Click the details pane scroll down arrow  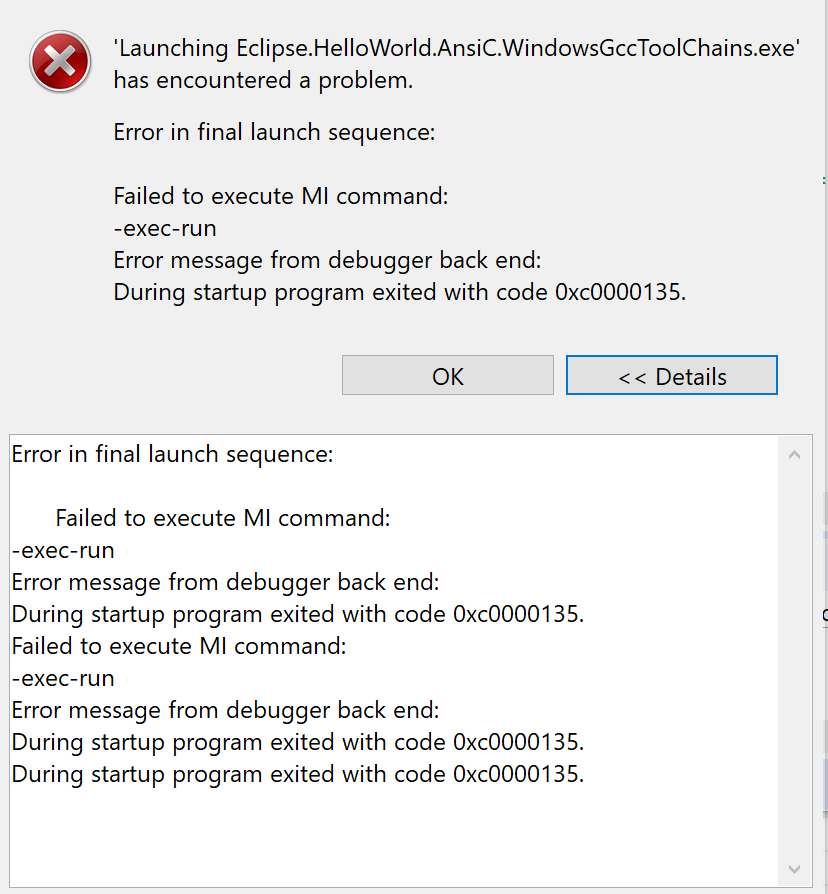[x=794, y=868]
